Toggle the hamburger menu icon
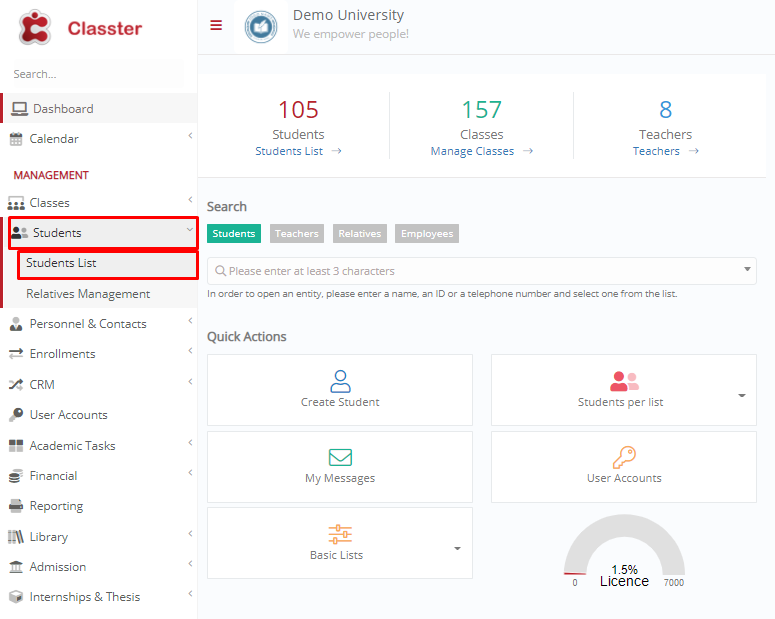 pos(216,25)
